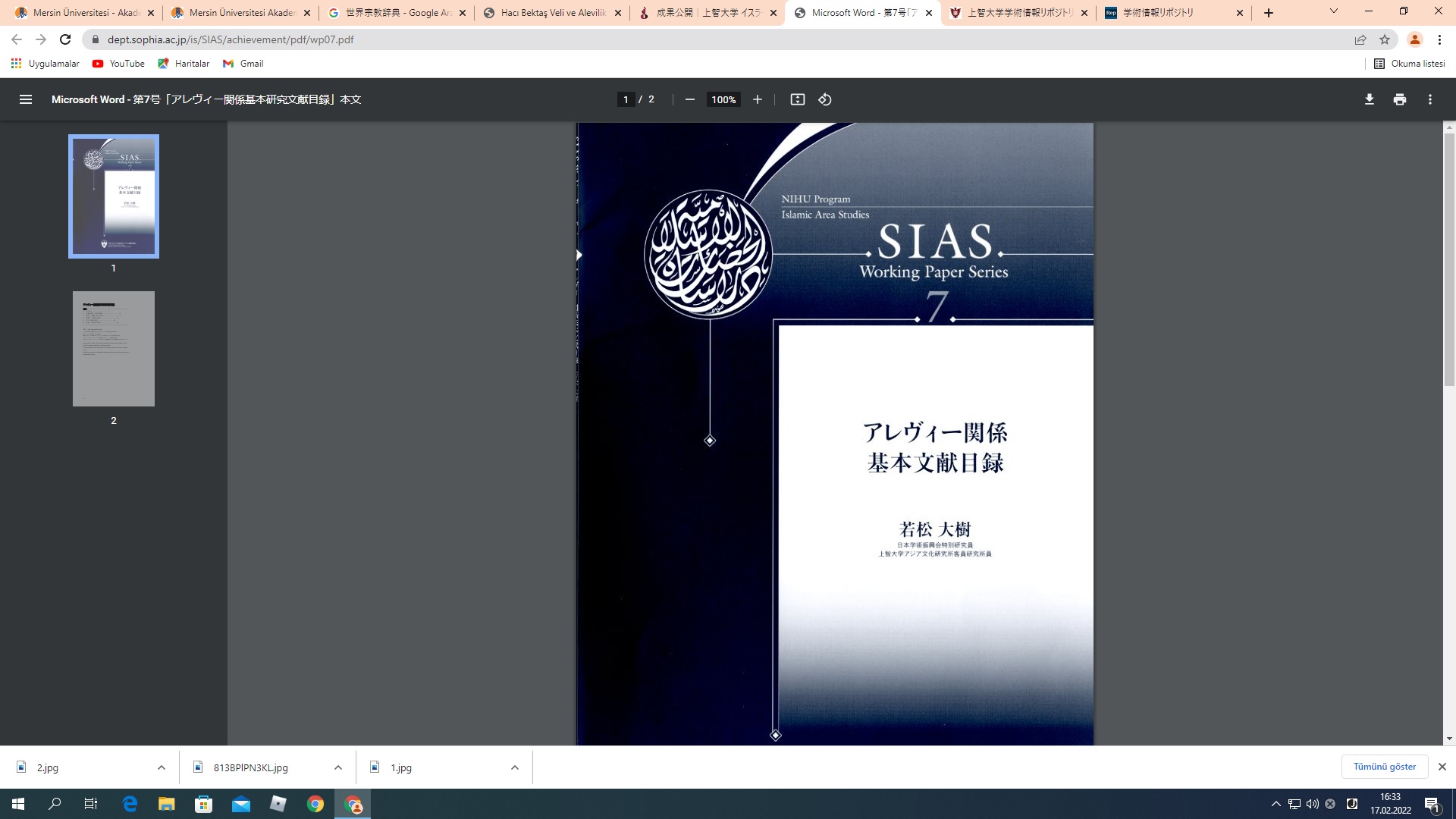
Task: Close the Microsoft Word PDF tab
Action: pos(928,13)
